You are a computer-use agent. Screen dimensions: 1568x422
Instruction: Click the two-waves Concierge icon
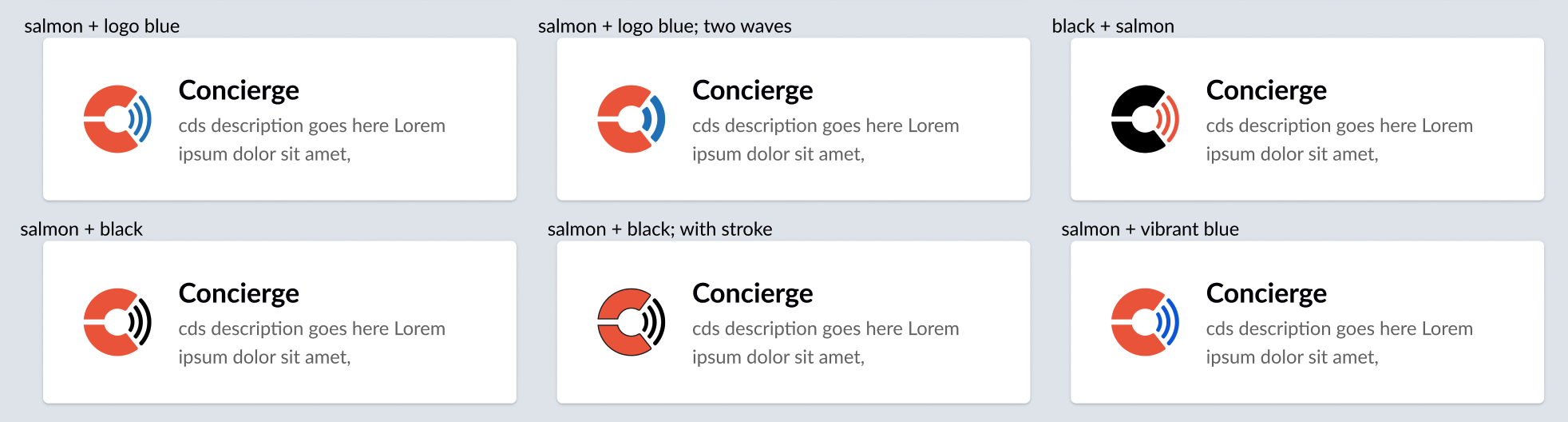(631, 119)
